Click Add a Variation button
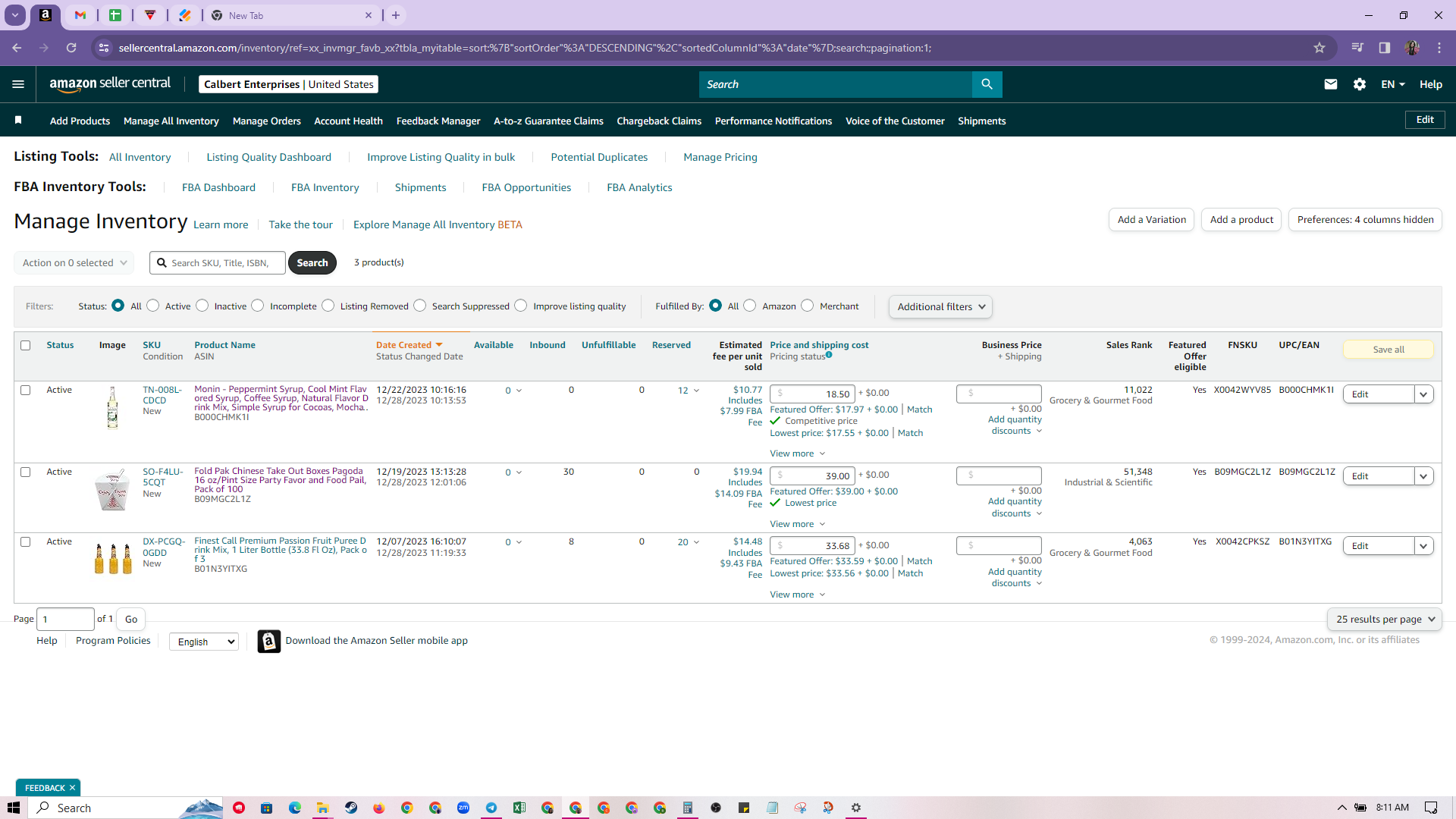The image size is (1456, 819). click(1151, 220)
